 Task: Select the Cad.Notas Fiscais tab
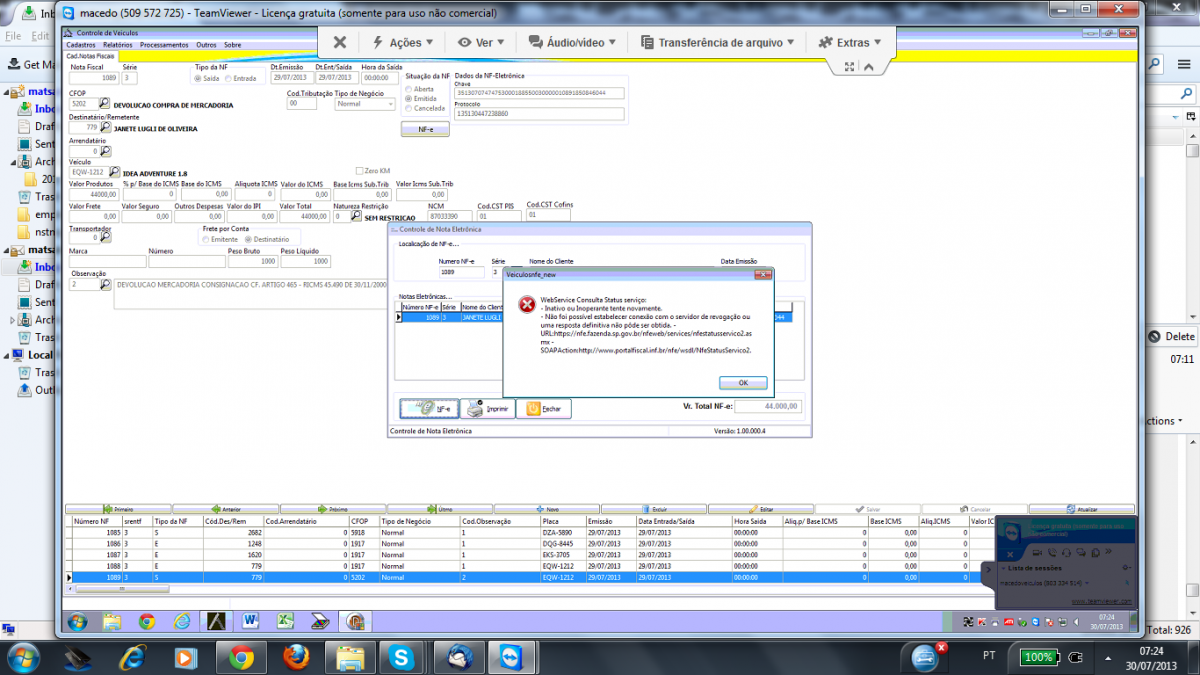(x=90, y=56)
